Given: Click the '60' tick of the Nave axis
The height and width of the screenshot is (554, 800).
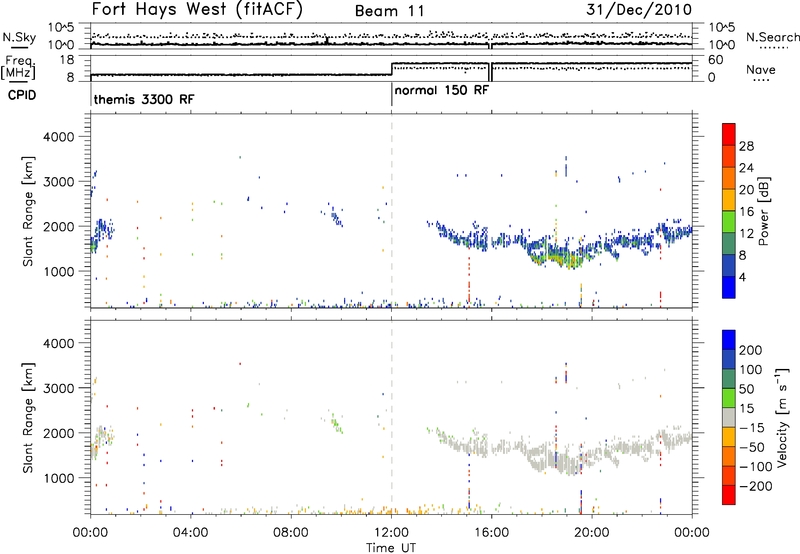Looking at the screenshot, I should pyautogui.click(x=715, y=60).
